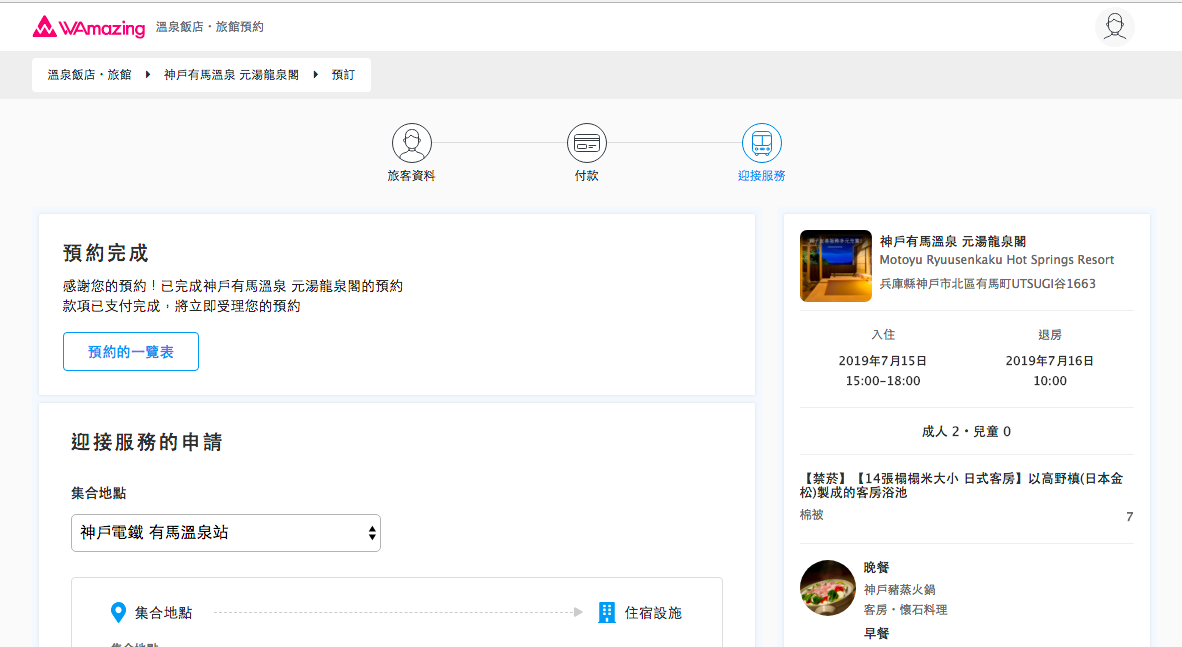Click the 退房 check-out label
The width and height of the screenshot is (1182, 647).
(1049, 335)
